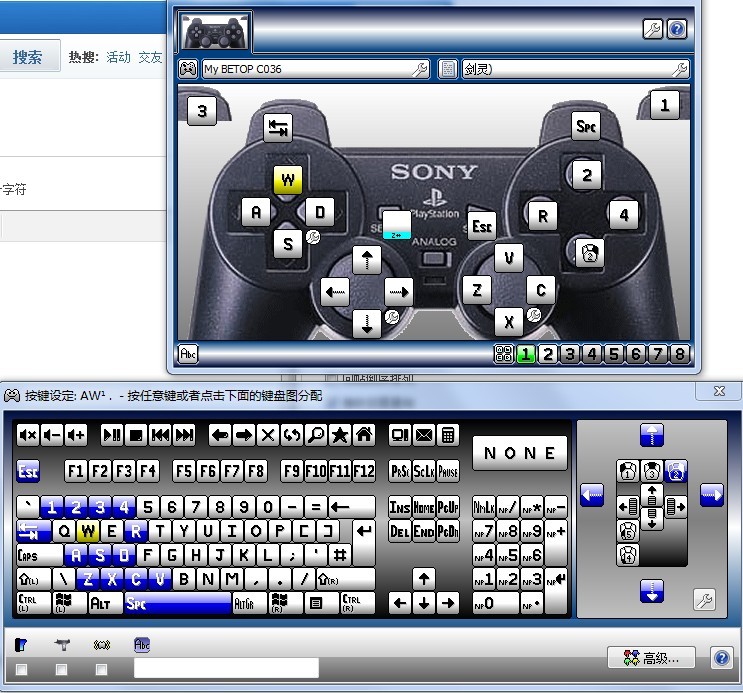Click the 搜索 button in browser window

[27, 57]
